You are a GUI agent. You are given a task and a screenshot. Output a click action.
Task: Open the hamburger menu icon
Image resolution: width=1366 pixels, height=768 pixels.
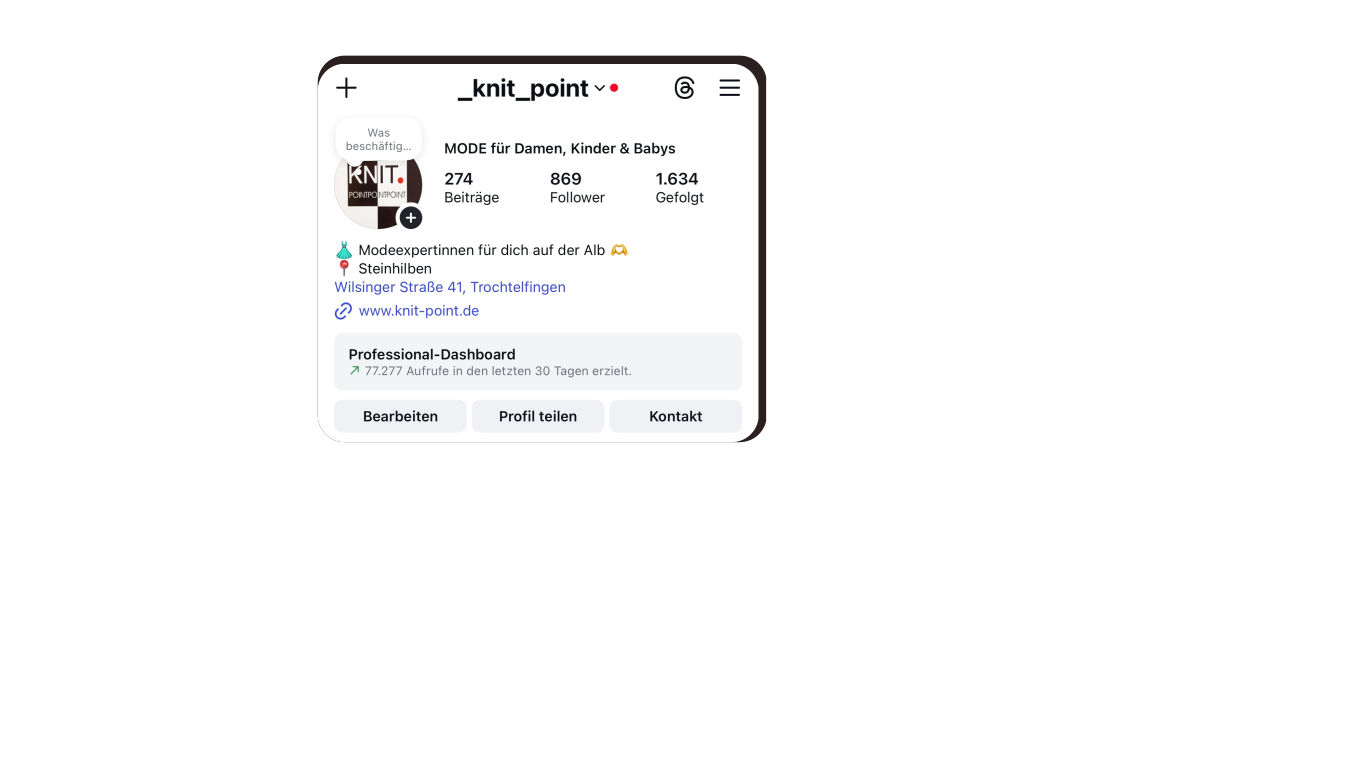(730, 88)
